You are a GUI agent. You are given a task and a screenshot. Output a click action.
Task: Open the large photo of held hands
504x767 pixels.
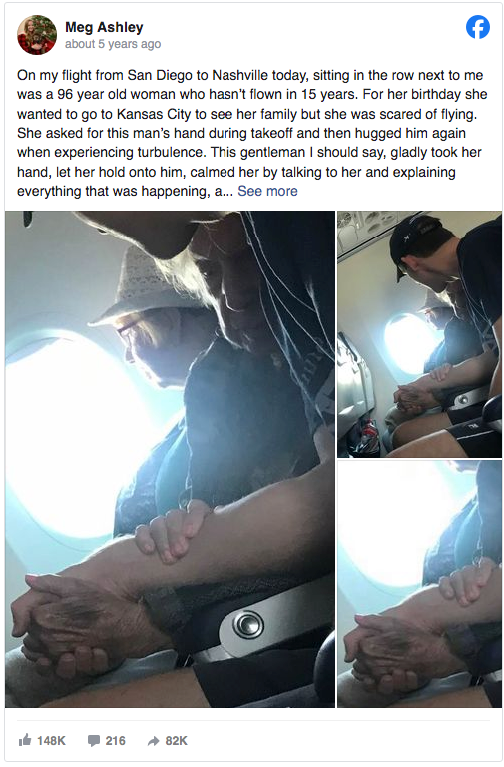click(170, 459)
